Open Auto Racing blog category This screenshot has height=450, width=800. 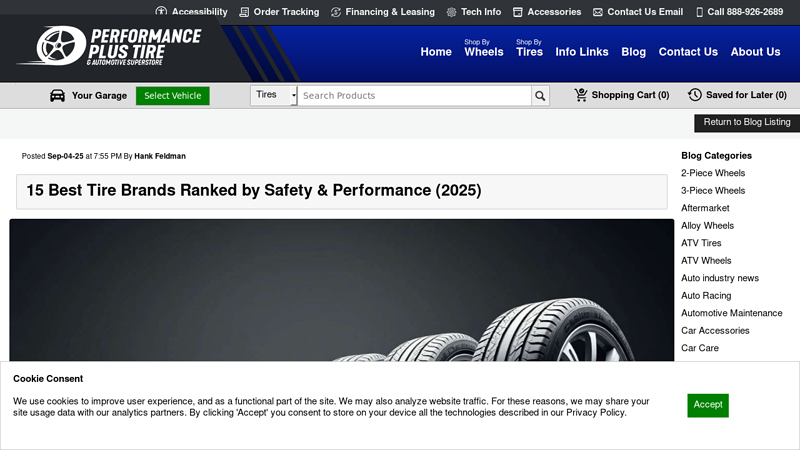(x=706, y=295)
